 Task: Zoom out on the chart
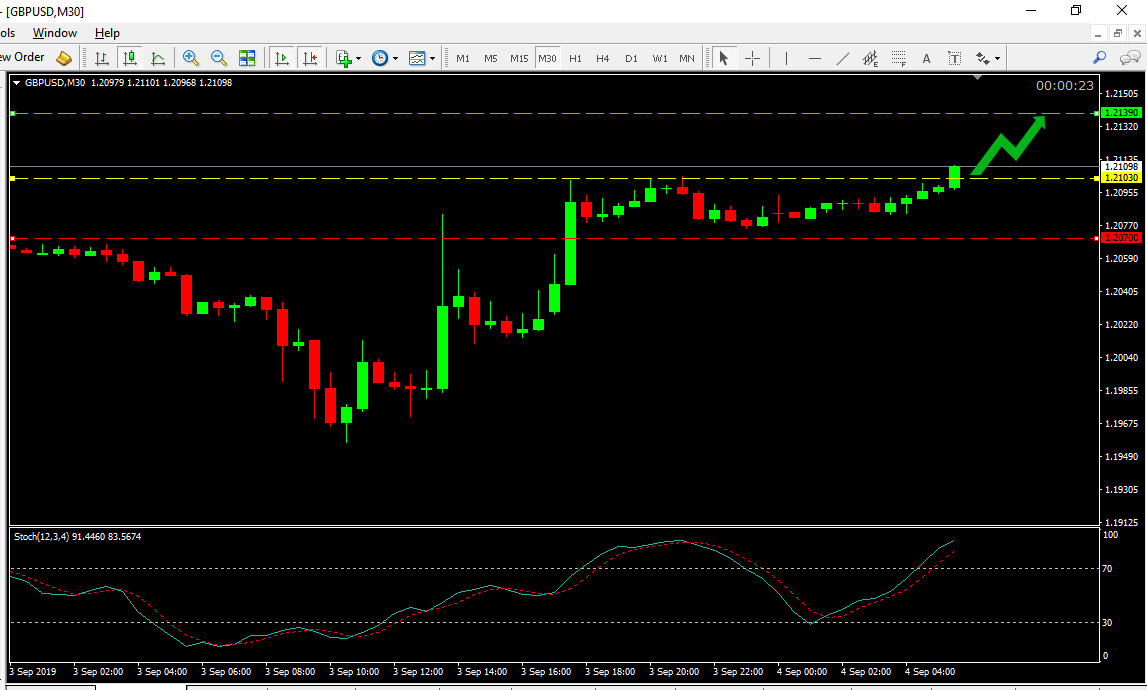pos(219,58)
